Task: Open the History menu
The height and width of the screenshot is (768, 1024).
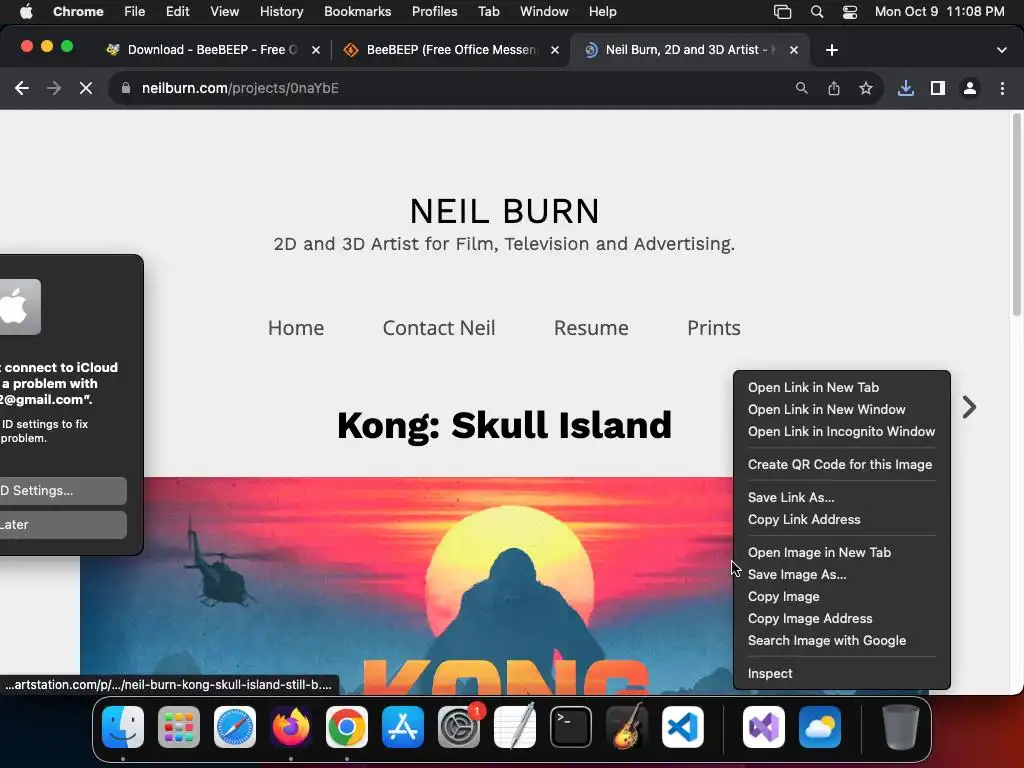Action: tap(281, 12)
